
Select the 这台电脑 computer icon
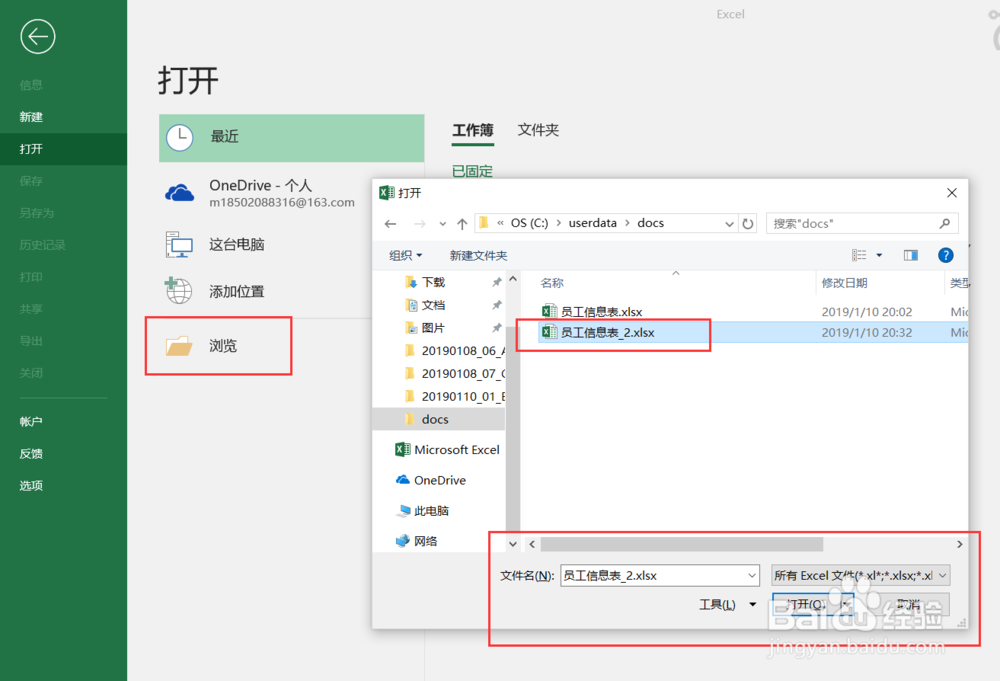[180, 244]
